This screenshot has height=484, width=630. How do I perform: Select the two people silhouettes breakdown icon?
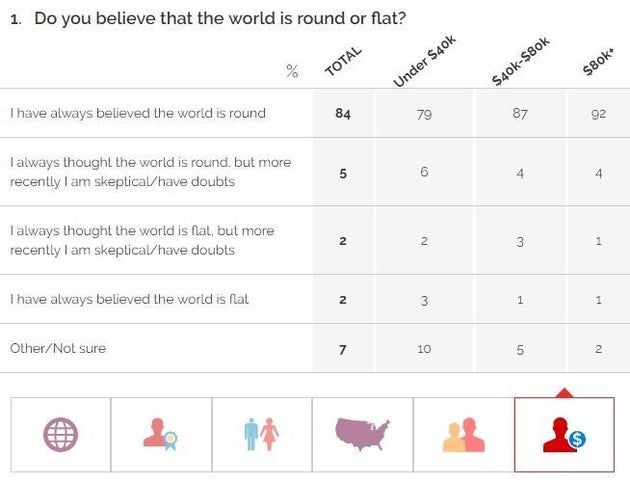pos(463,434)
